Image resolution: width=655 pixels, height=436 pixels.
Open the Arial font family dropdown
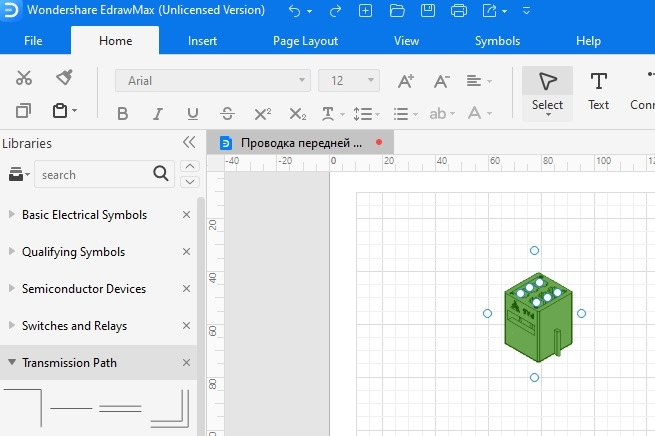(x=212, y=81)
